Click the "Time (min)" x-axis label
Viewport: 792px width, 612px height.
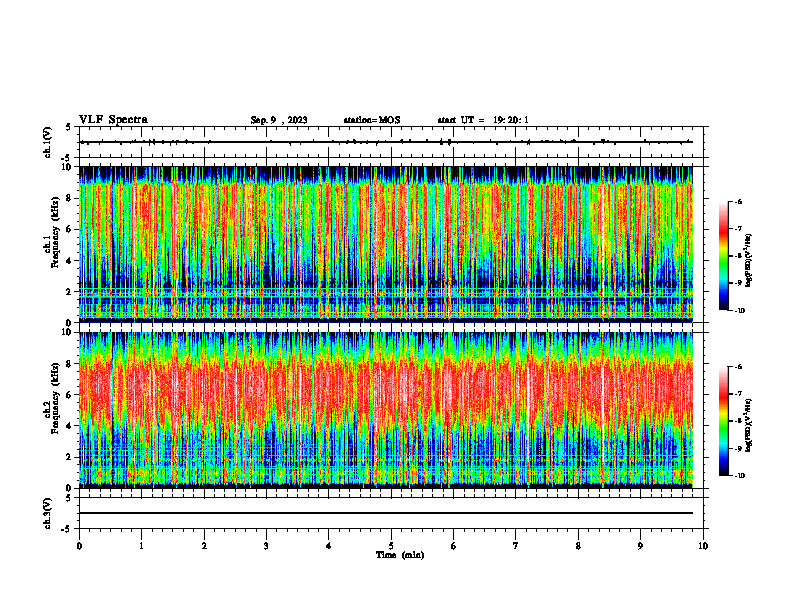coord(400,555)
